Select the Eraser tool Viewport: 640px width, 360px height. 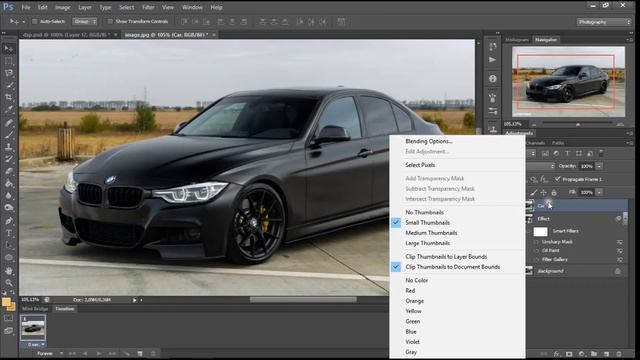coord(9,171)
